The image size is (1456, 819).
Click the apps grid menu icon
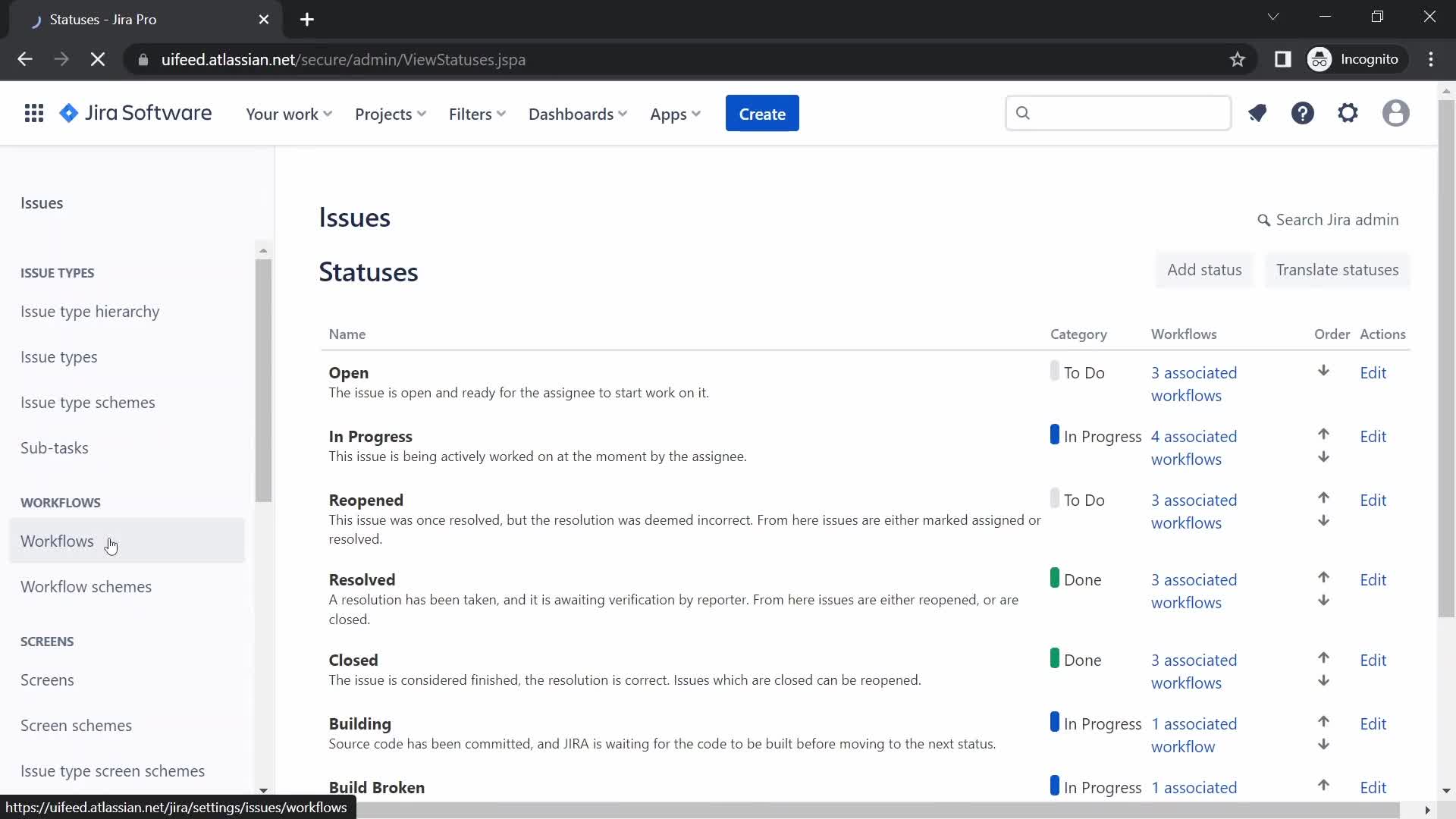tap(34, 113)
